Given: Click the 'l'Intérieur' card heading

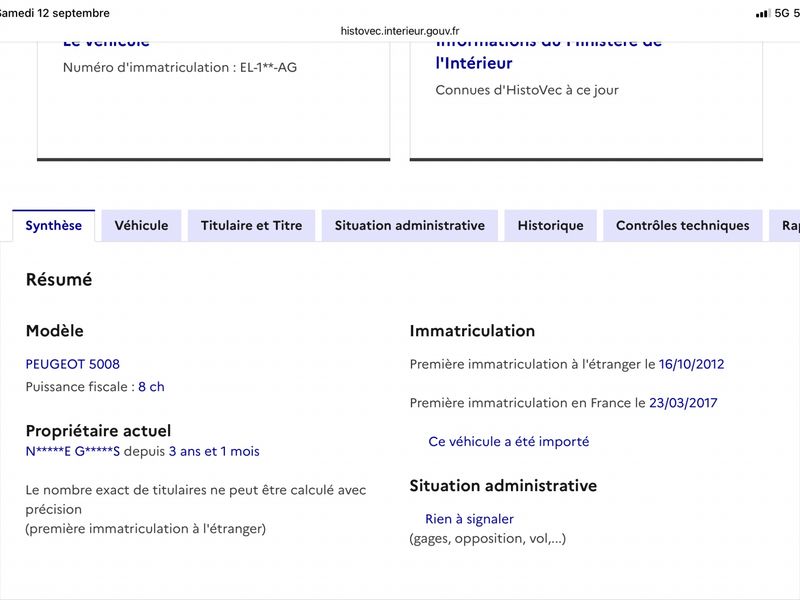Looking at the screenshot, I should [474, 63].
